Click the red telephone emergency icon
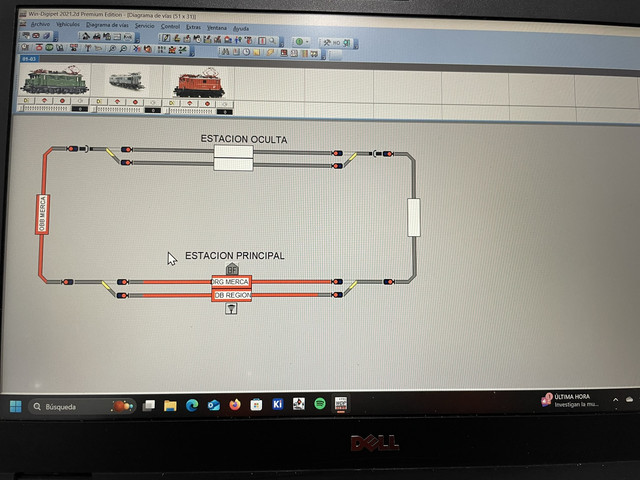This screenshot has height=480, width=640. pyautogui.click(x=36, y=36)
